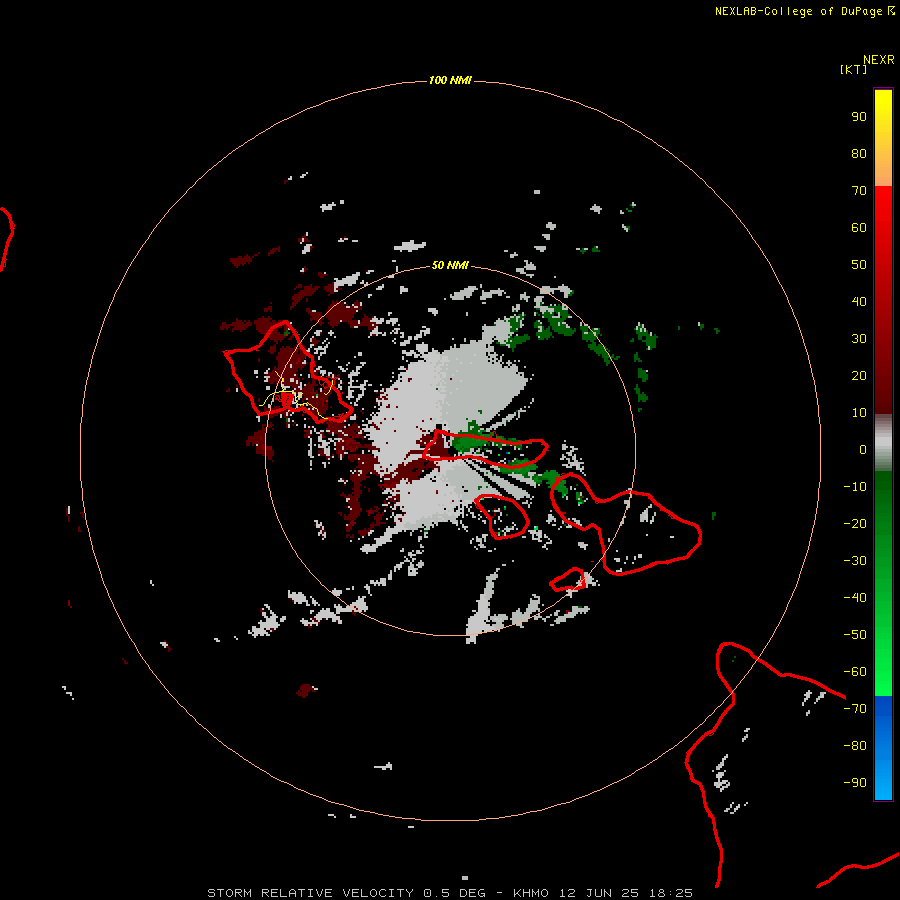Viewport: 900px width, 900px height.
Task: Click the -20 scale value
Action: tap(855, 523)
